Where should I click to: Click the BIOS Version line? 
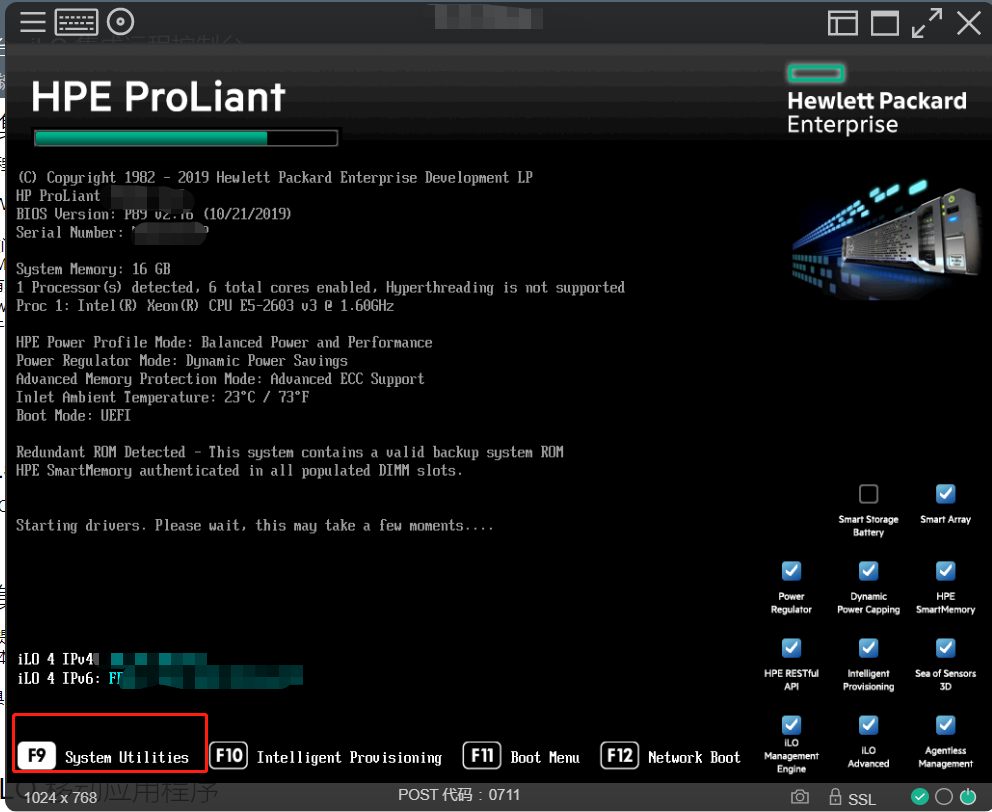tap(154, 214)
